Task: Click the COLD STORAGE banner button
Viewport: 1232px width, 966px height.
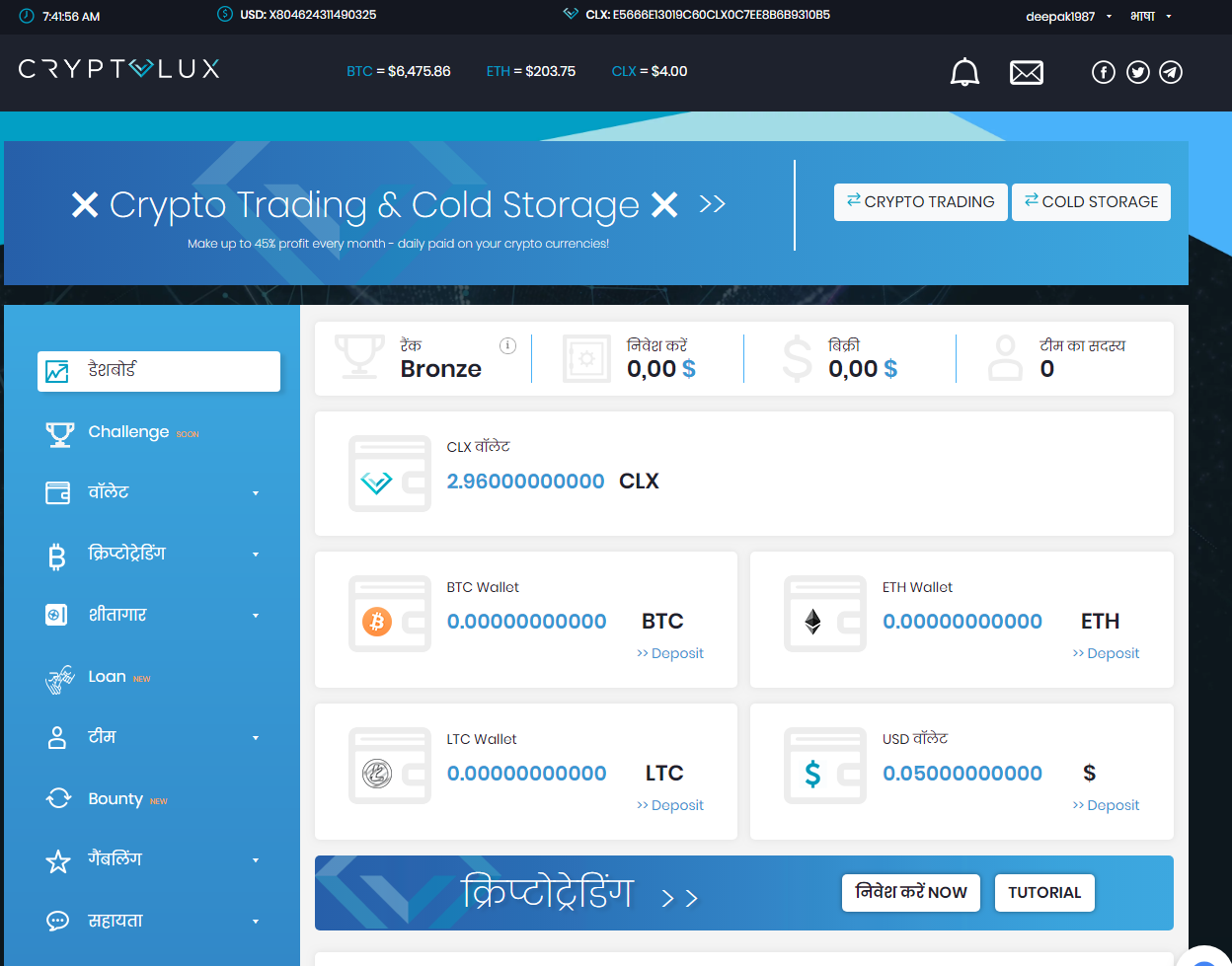Action: click(x=1091, y=201)
